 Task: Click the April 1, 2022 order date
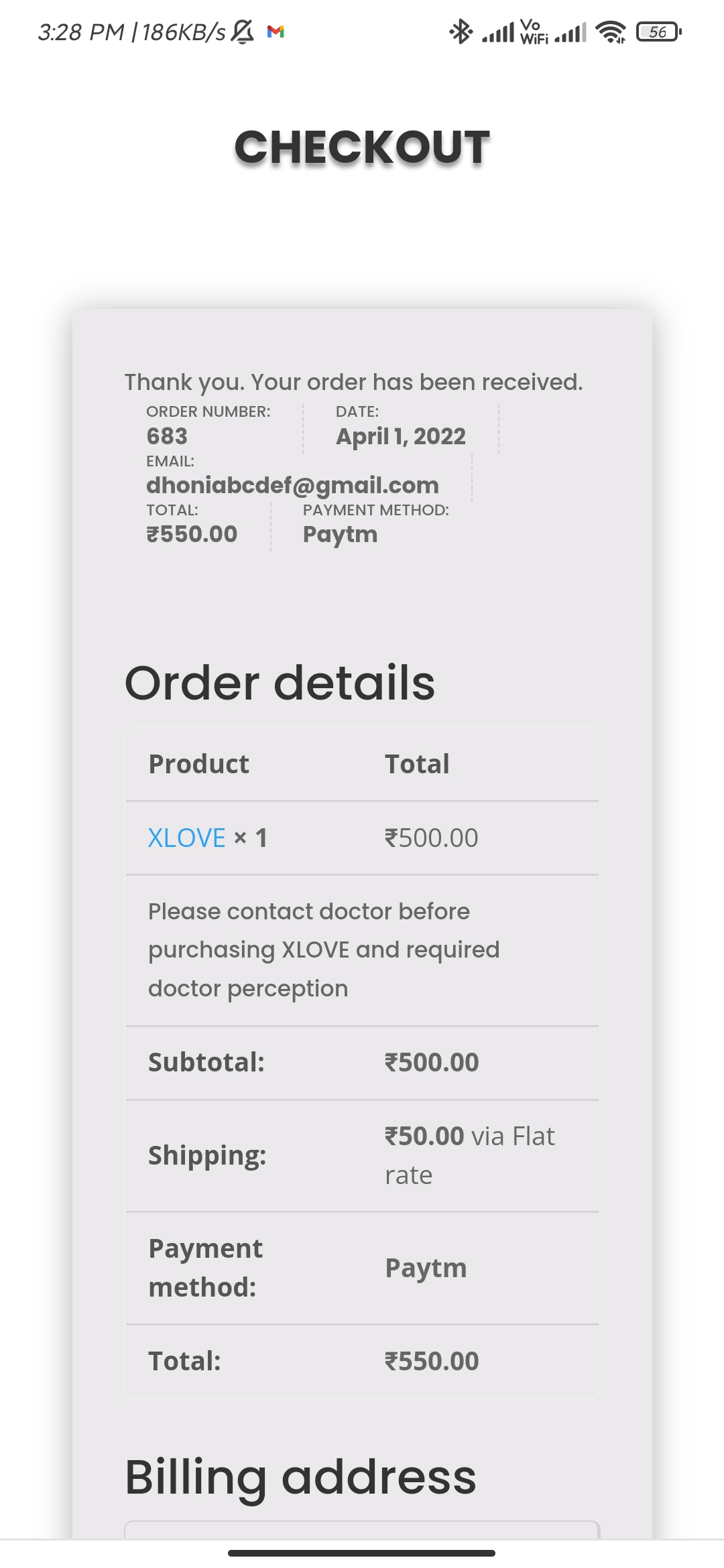[x=400, y=436]
